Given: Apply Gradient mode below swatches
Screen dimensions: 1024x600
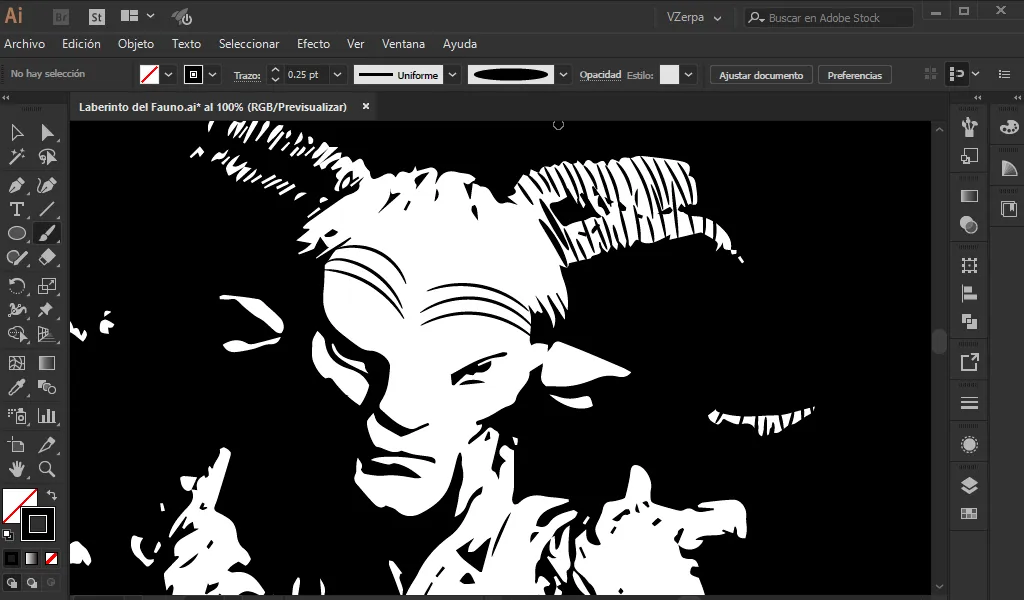Looking at the screenshot, I should click(x=31, y=558).
